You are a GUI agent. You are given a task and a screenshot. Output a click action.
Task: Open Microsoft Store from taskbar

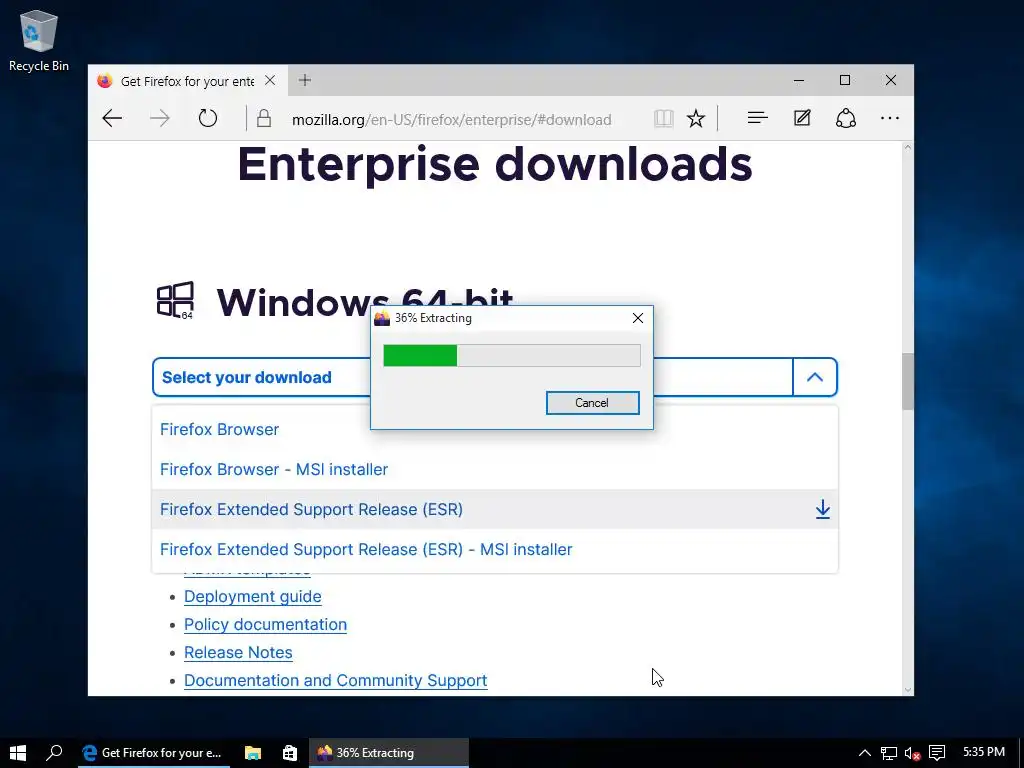[290, 753]
